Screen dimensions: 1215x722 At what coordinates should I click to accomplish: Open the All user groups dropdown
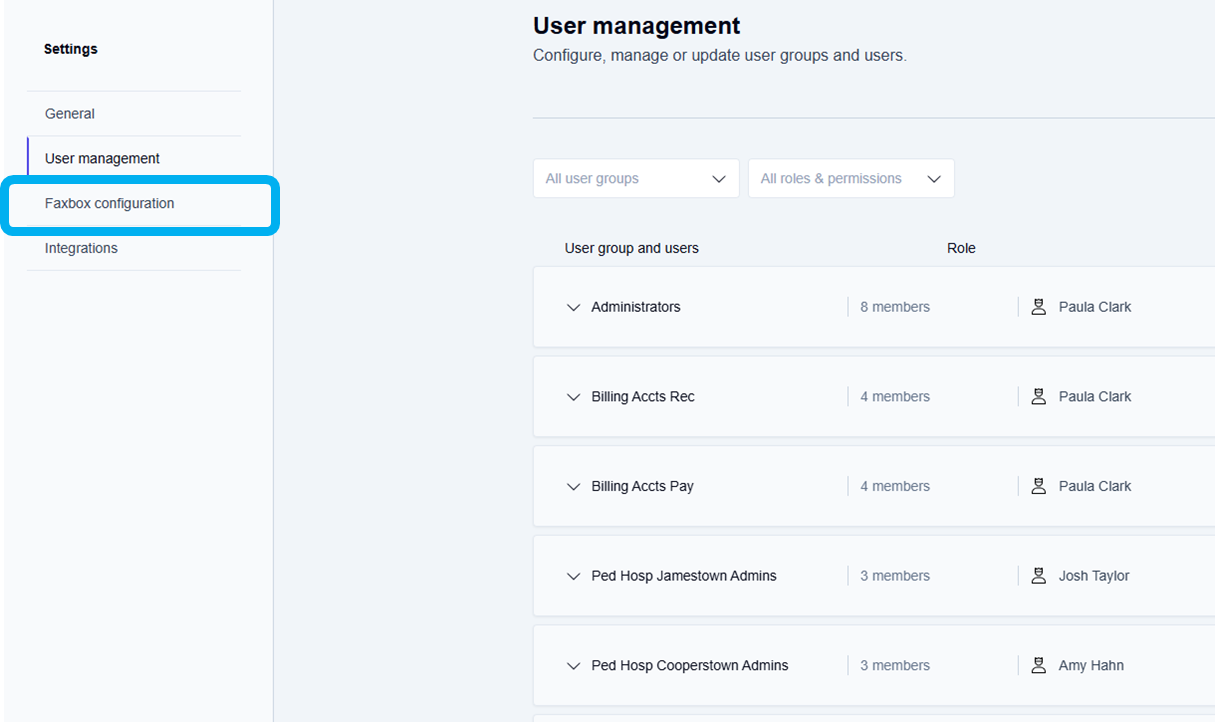[635, 179]
